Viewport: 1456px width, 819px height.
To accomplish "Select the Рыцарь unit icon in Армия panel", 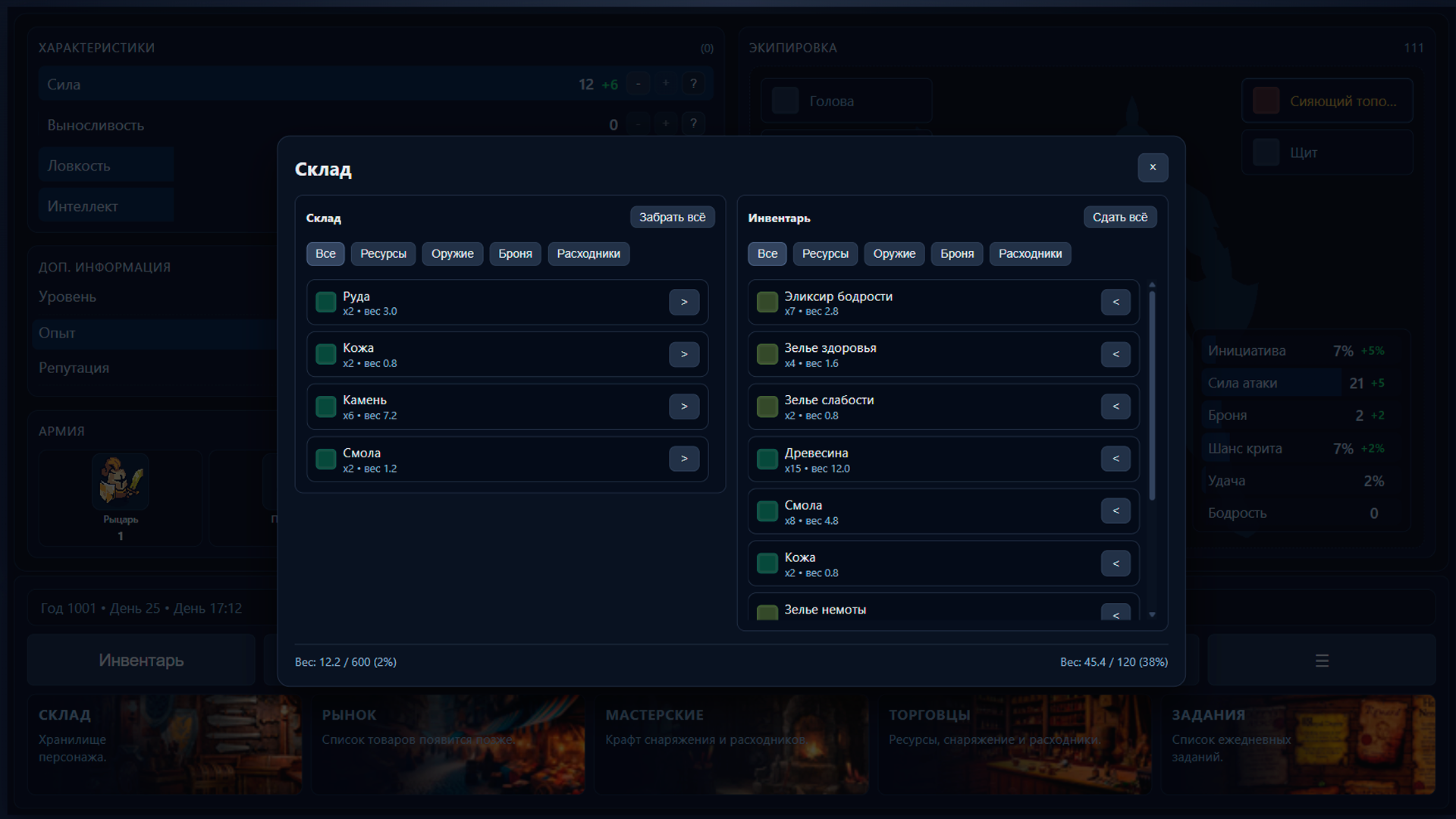I will (x=119, y=481).
